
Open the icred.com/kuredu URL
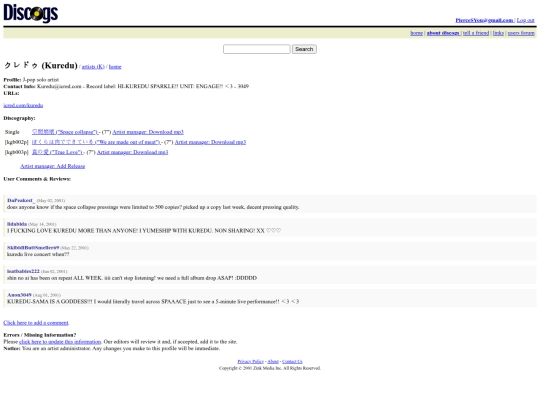pyautogui.click(x=23, y=105)
